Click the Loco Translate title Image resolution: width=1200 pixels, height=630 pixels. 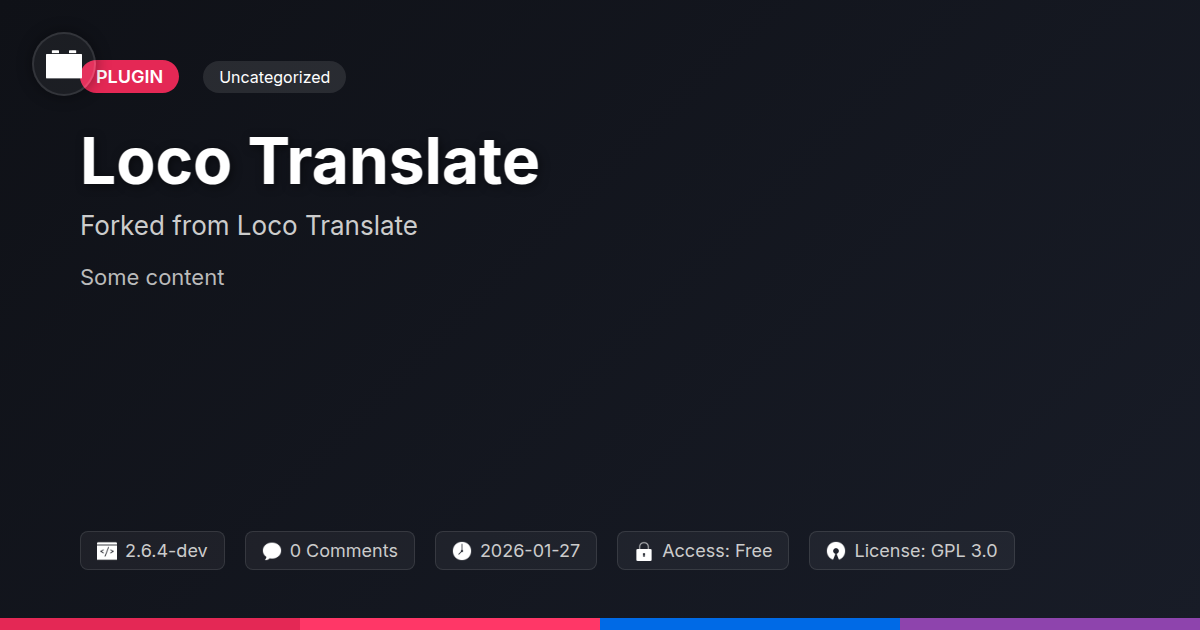coord(310,161)
